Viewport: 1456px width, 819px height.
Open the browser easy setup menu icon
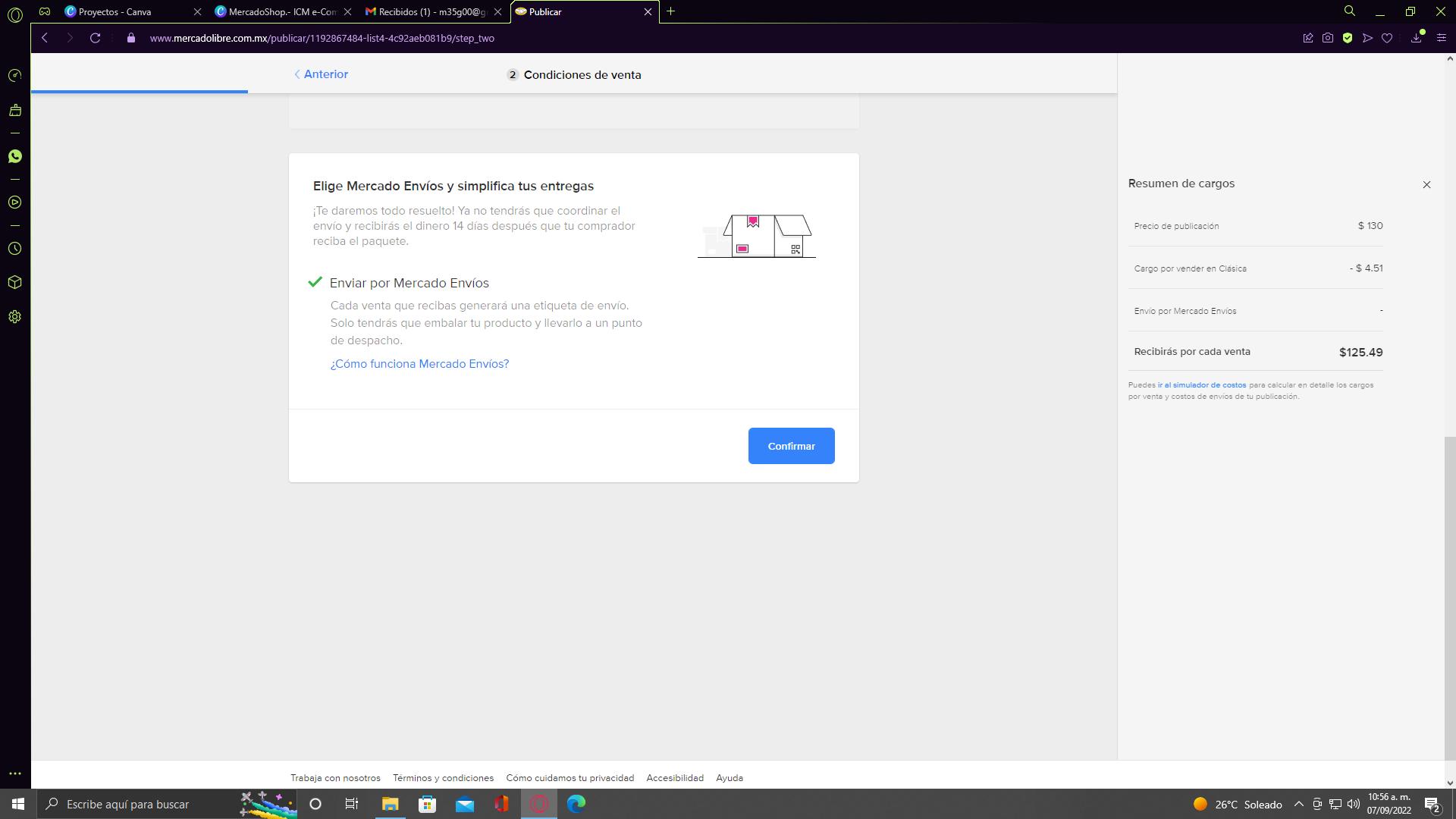(1441, 38)
